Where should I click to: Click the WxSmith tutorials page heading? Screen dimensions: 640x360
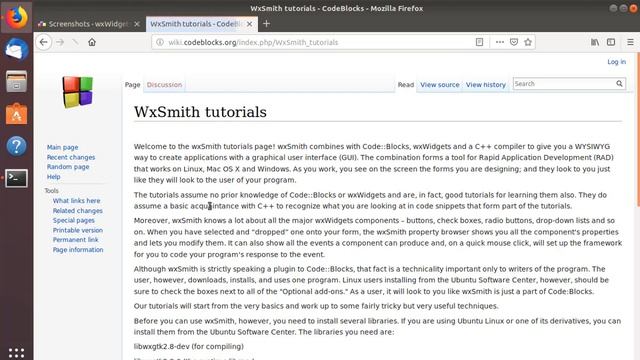200,112
